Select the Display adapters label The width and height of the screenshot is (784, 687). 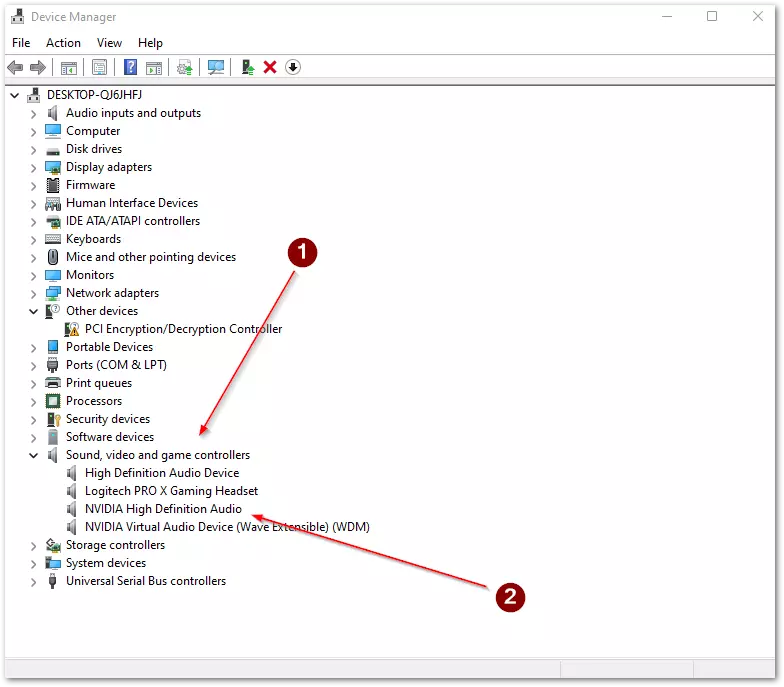(x=109, y=167)
